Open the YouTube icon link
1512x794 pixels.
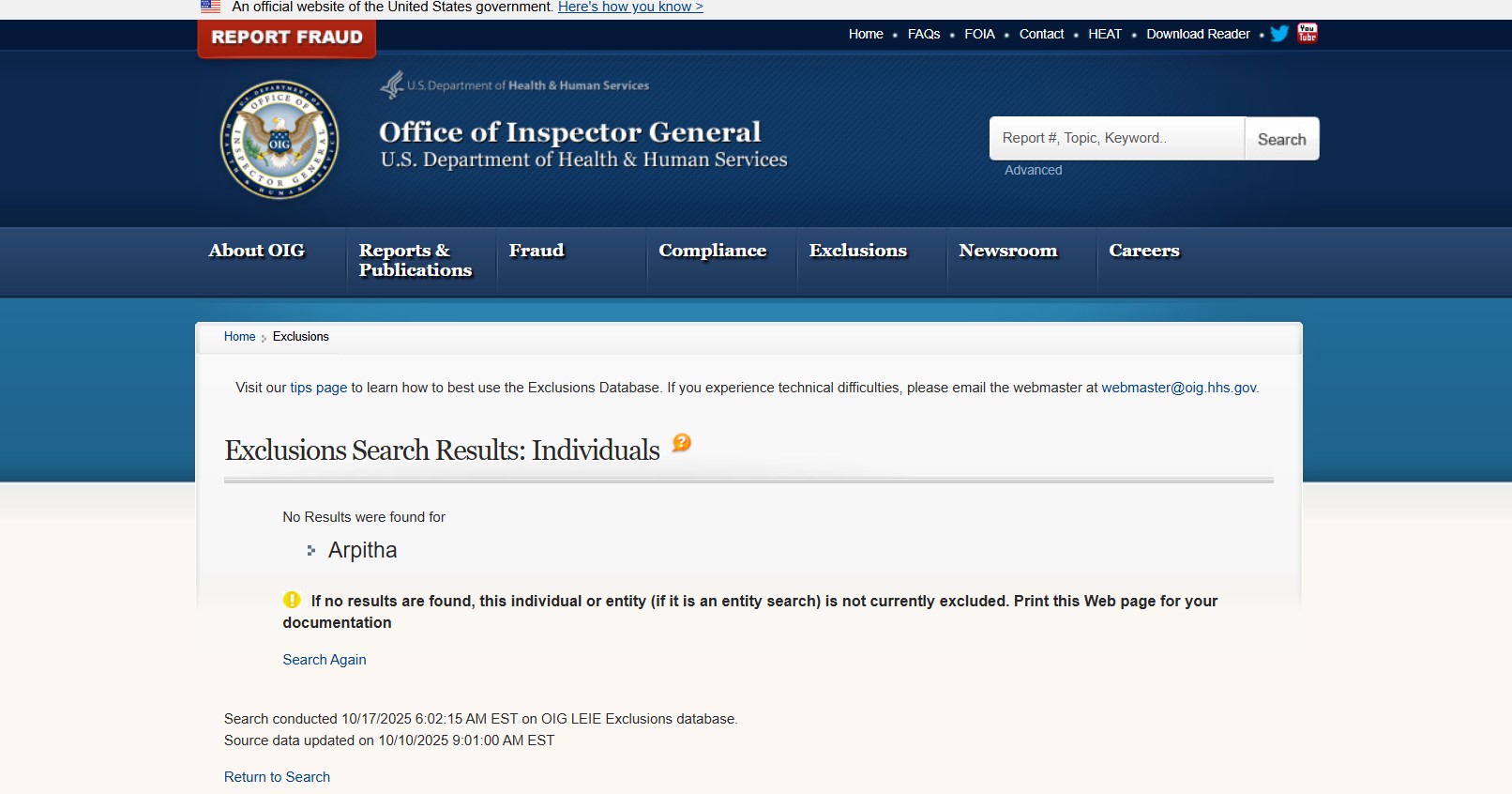1308,33
